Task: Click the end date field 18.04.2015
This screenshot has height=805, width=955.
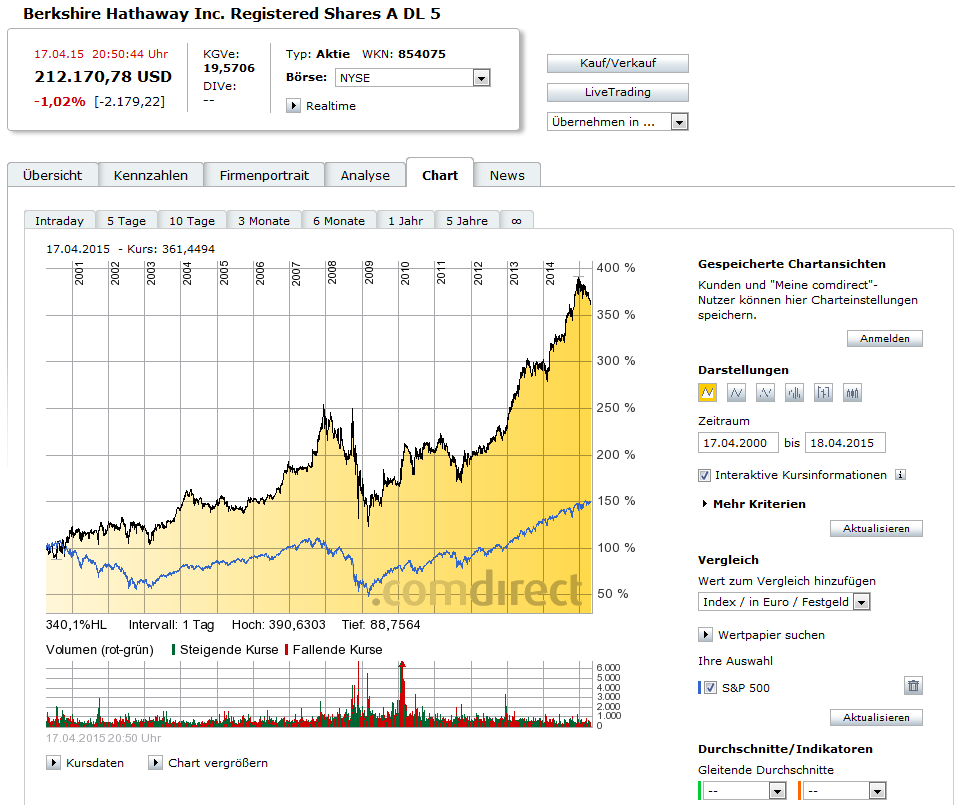Action: tap(845, 443)
